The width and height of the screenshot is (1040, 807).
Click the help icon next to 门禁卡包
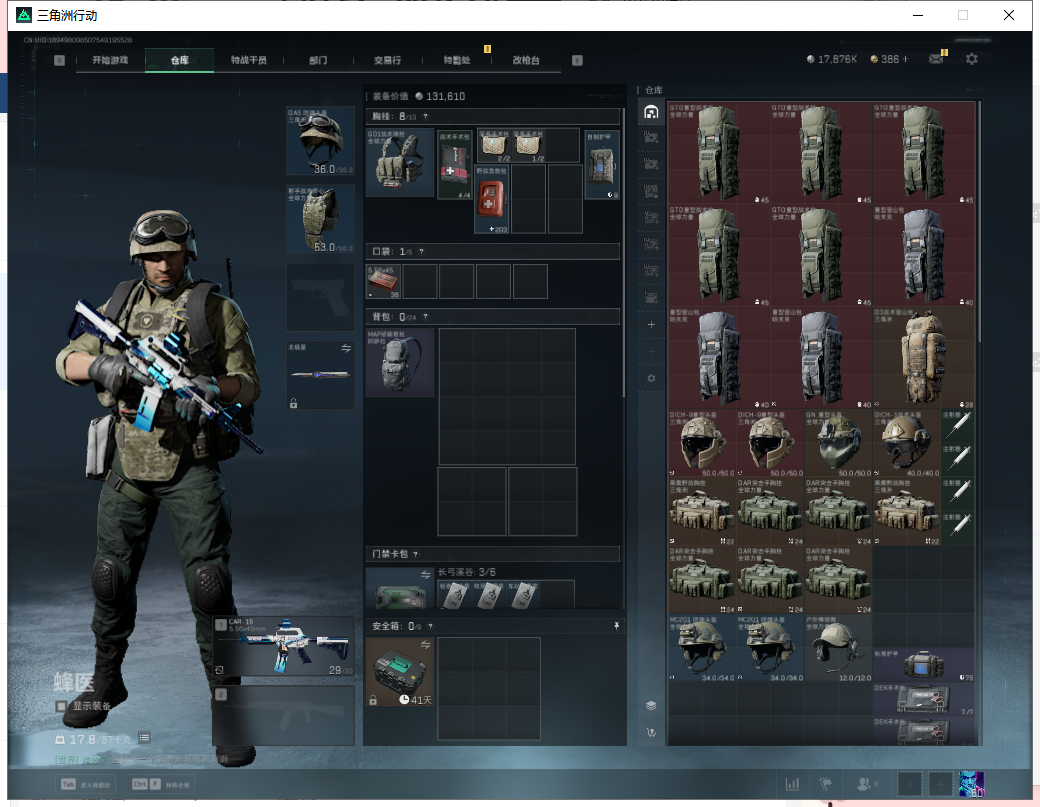[415, 554]
